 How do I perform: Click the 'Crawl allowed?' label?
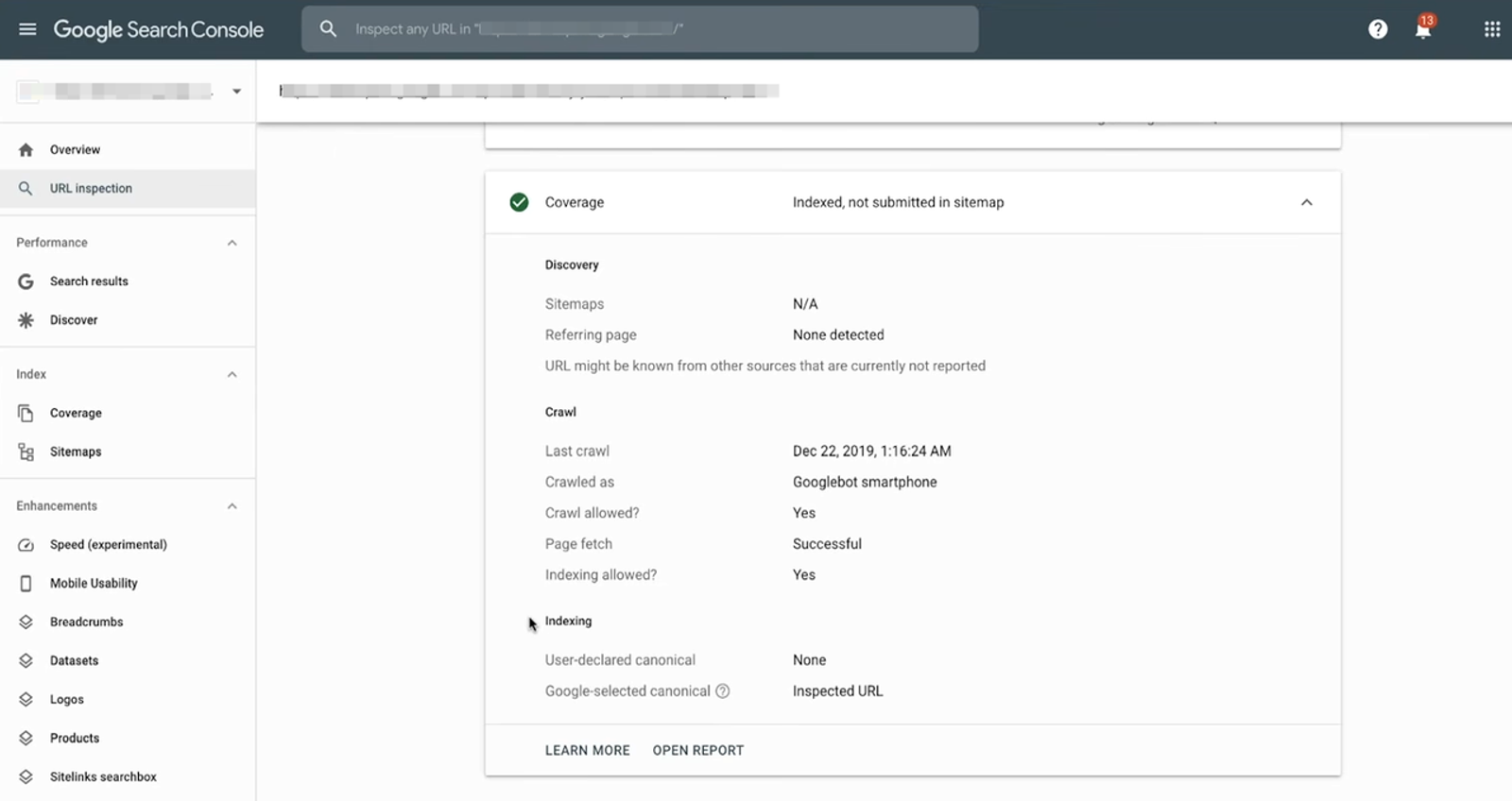coord(592,513)
